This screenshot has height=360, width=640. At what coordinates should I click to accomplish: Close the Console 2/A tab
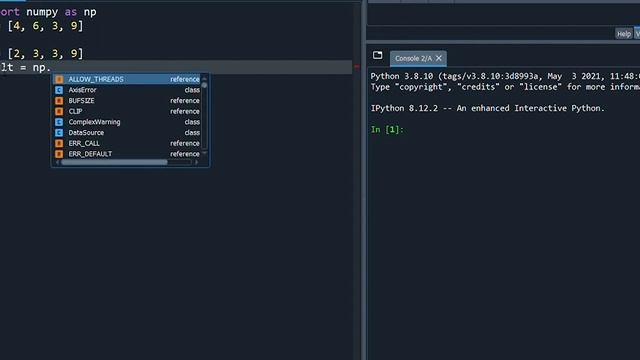(439, 58)
